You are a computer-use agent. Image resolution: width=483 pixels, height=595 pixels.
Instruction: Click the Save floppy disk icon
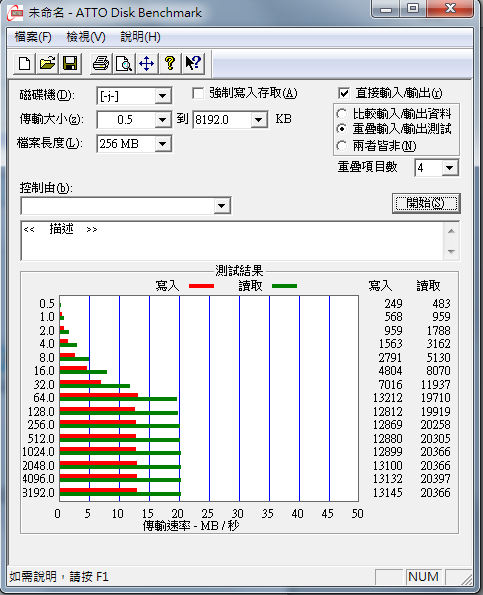click(x=70, y=63)
